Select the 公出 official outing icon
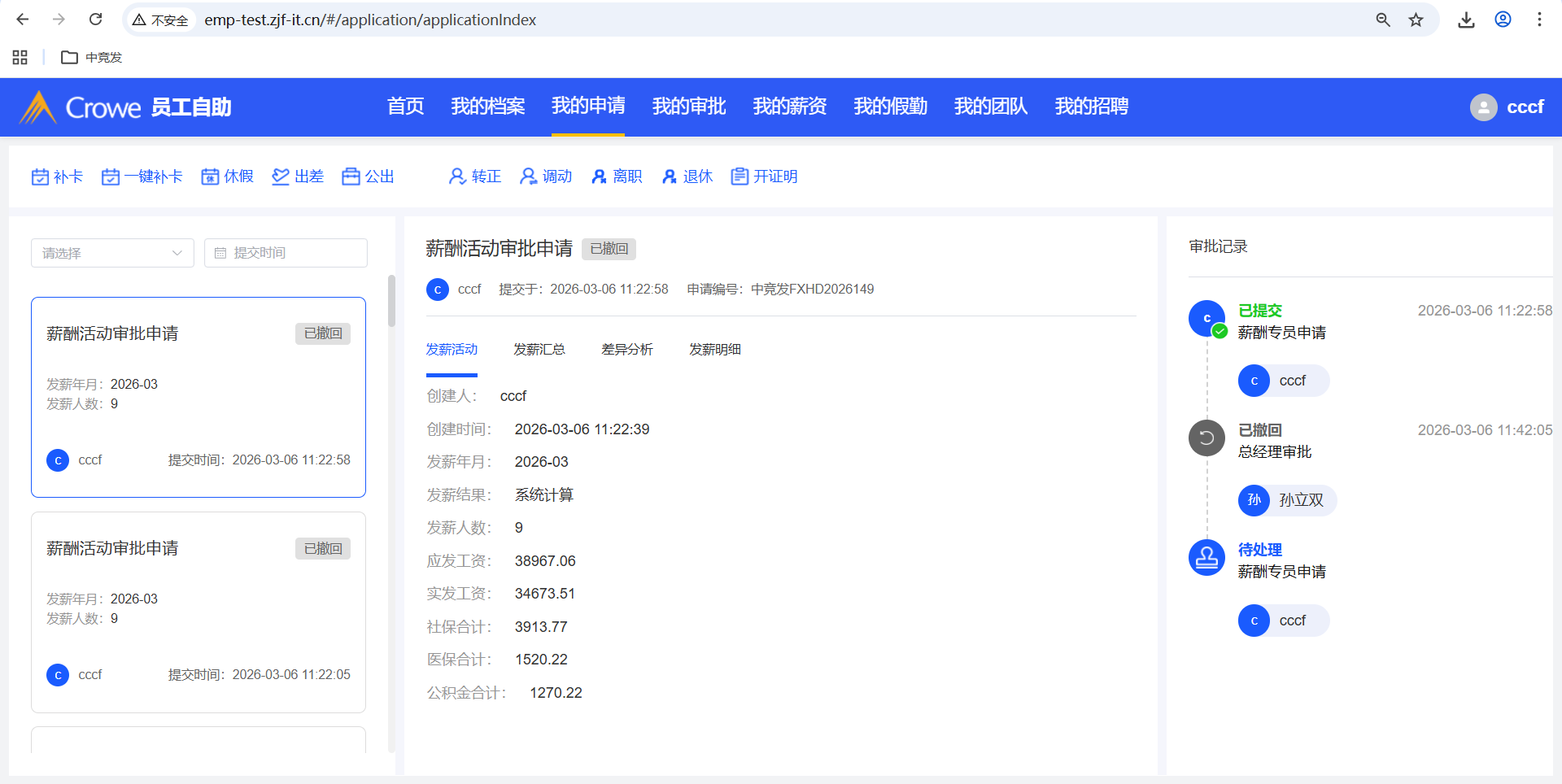This screenshot has height=784, width=1562. [x=351, y=176]
